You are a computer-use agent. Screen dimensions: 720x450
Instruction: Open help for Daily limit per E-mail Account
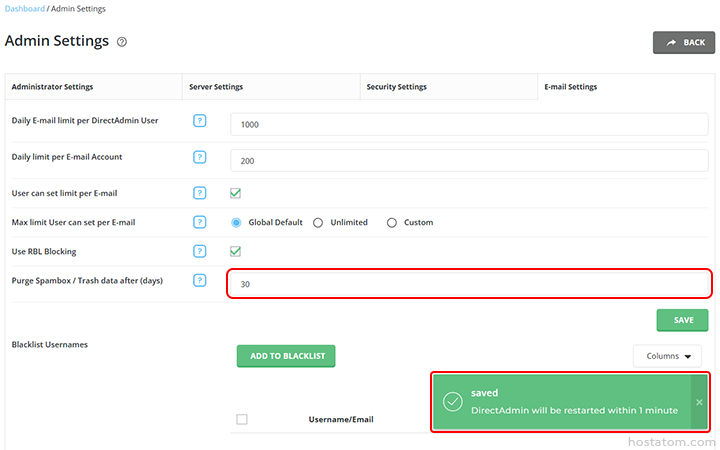[200, 157]
